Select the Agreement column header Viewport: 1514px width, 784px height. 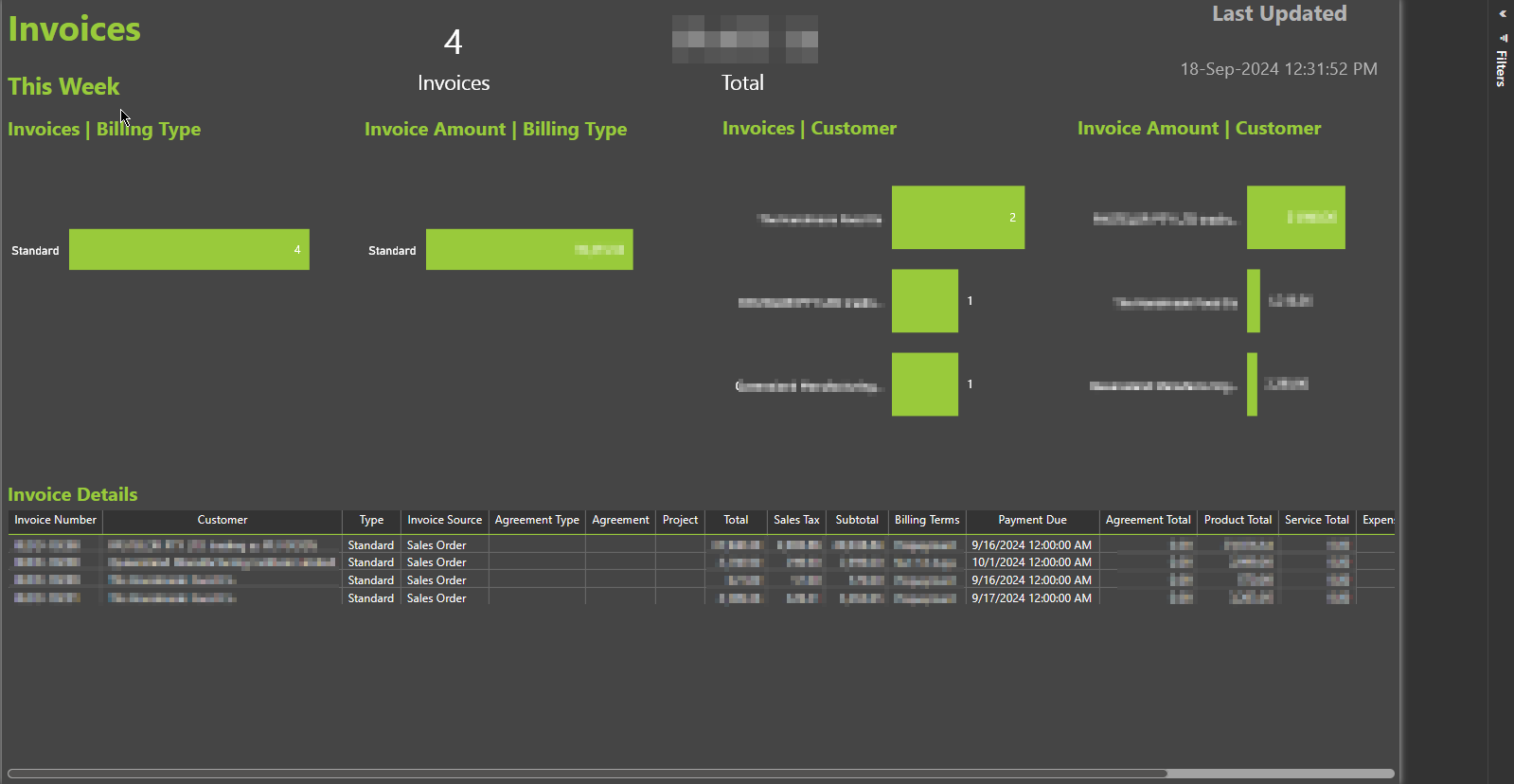pos(620,520)
